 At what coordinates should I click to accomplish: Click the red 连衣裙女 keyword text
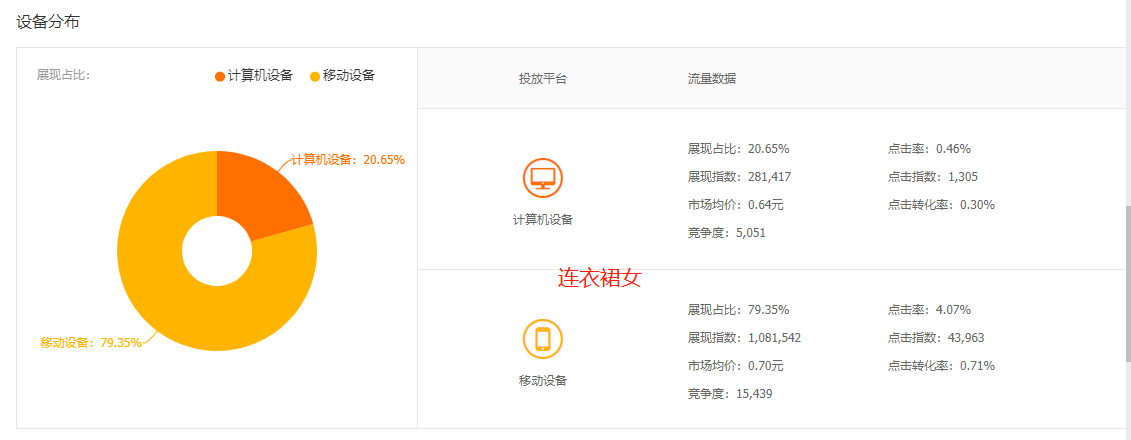point(599,279)
